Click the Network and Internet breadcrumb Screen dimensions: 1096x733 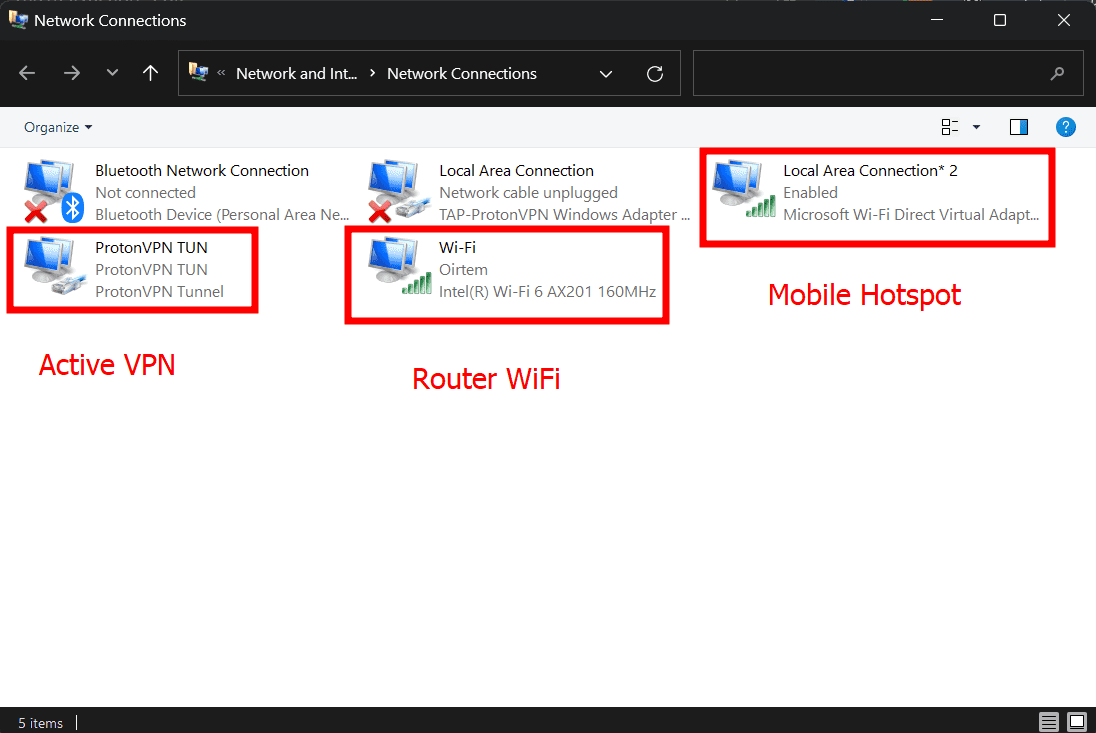pos(296,74)
